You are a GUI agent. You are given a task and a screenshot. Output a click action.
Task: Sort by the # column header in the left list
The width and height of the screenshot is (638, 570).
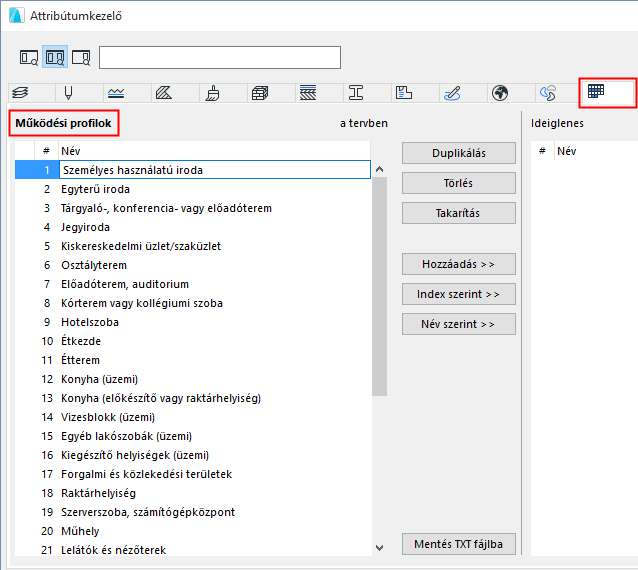point(46,151)
